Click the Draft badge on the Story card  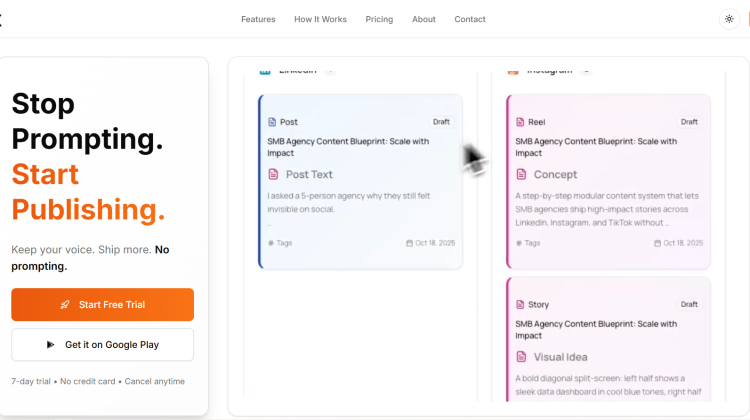click(x=689, y=304)
